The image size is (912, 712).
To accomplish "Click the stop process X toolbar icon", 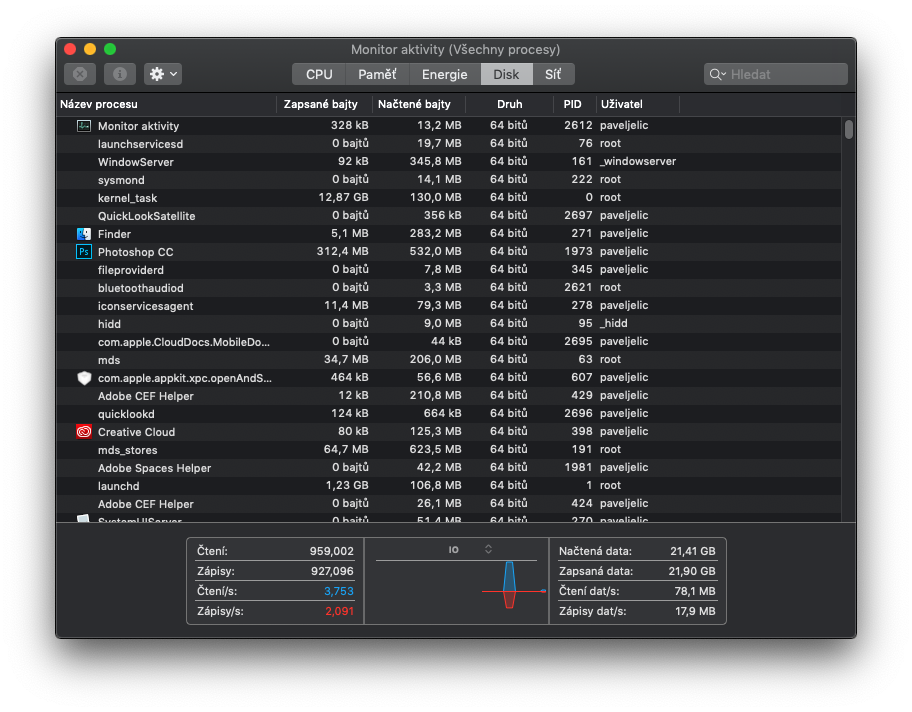I will pyautogui.click(x=80, y=74).
